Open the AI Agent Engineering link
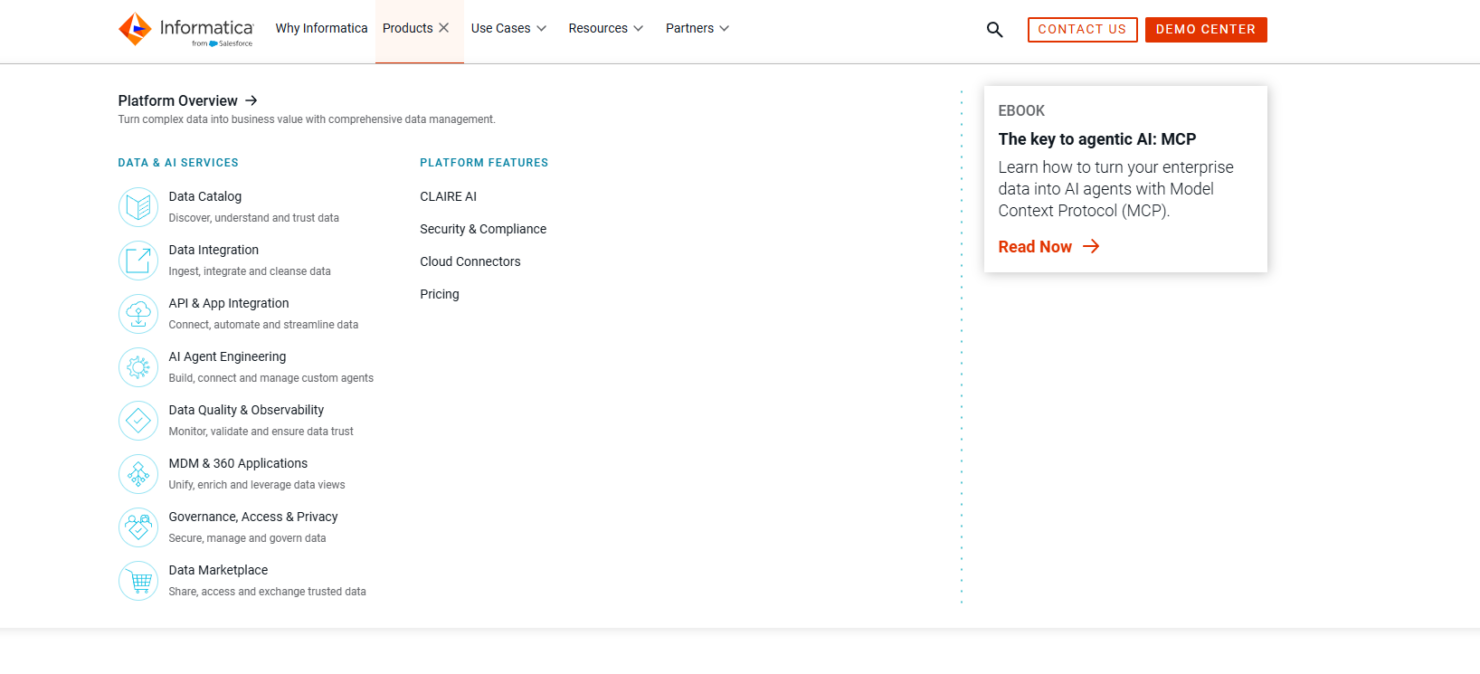The width and height of the screenshot is (1480, 674). (227, 357)
